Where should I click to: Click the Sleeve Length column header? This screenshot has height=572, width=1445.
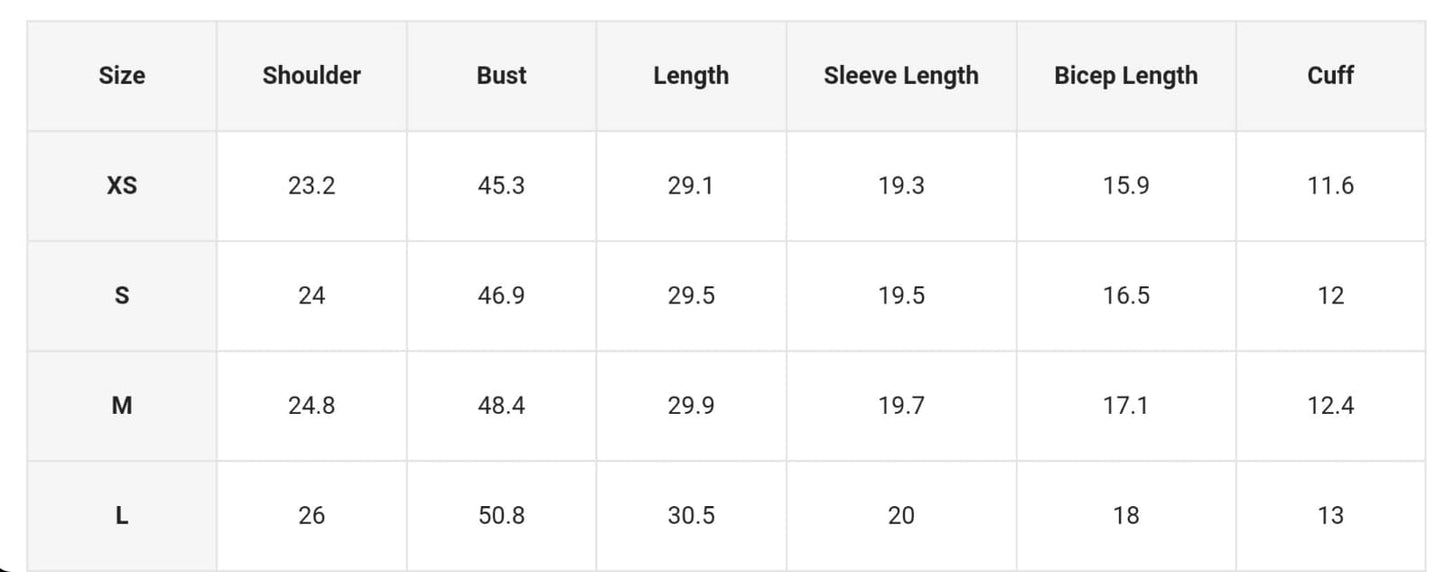pos(901,76)
